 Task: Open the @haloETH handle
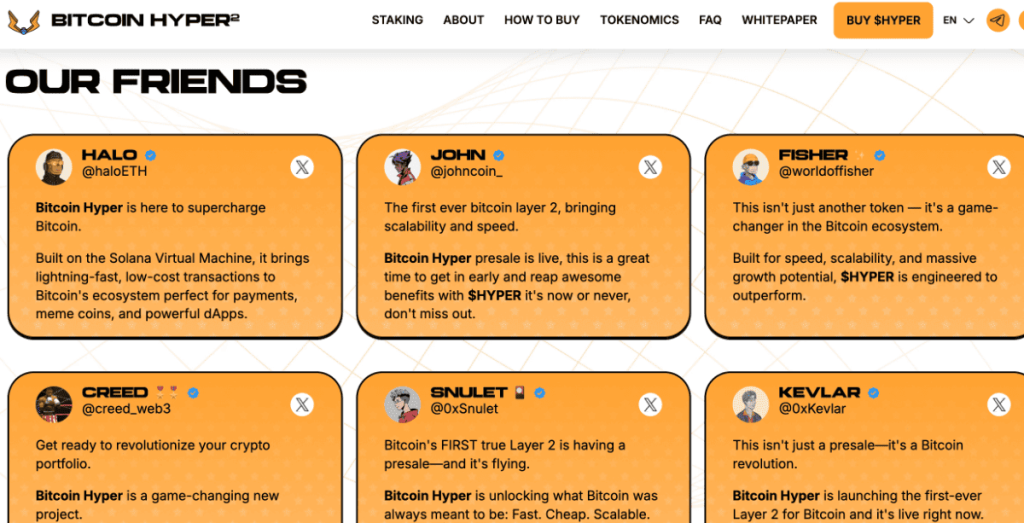click(x=114, y=172)
